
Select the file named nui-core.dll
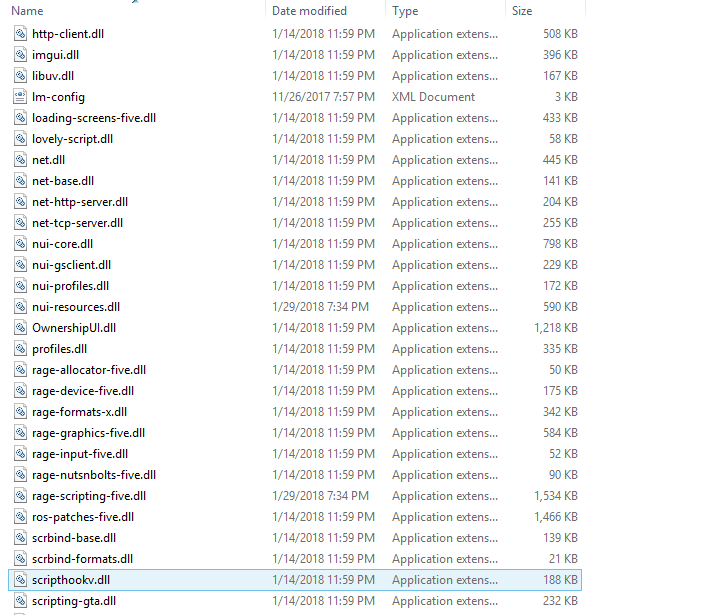click(x=62, y=244)
